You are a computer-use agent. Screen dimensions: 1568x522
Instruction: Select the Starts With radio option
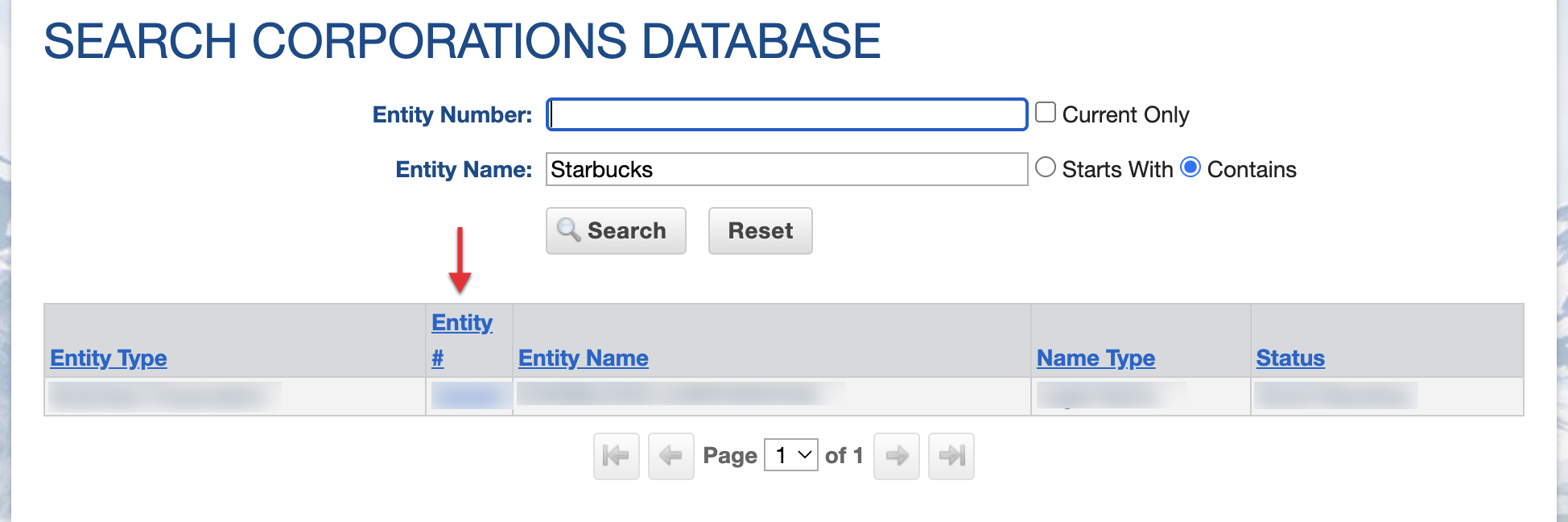pos(1046,168)
